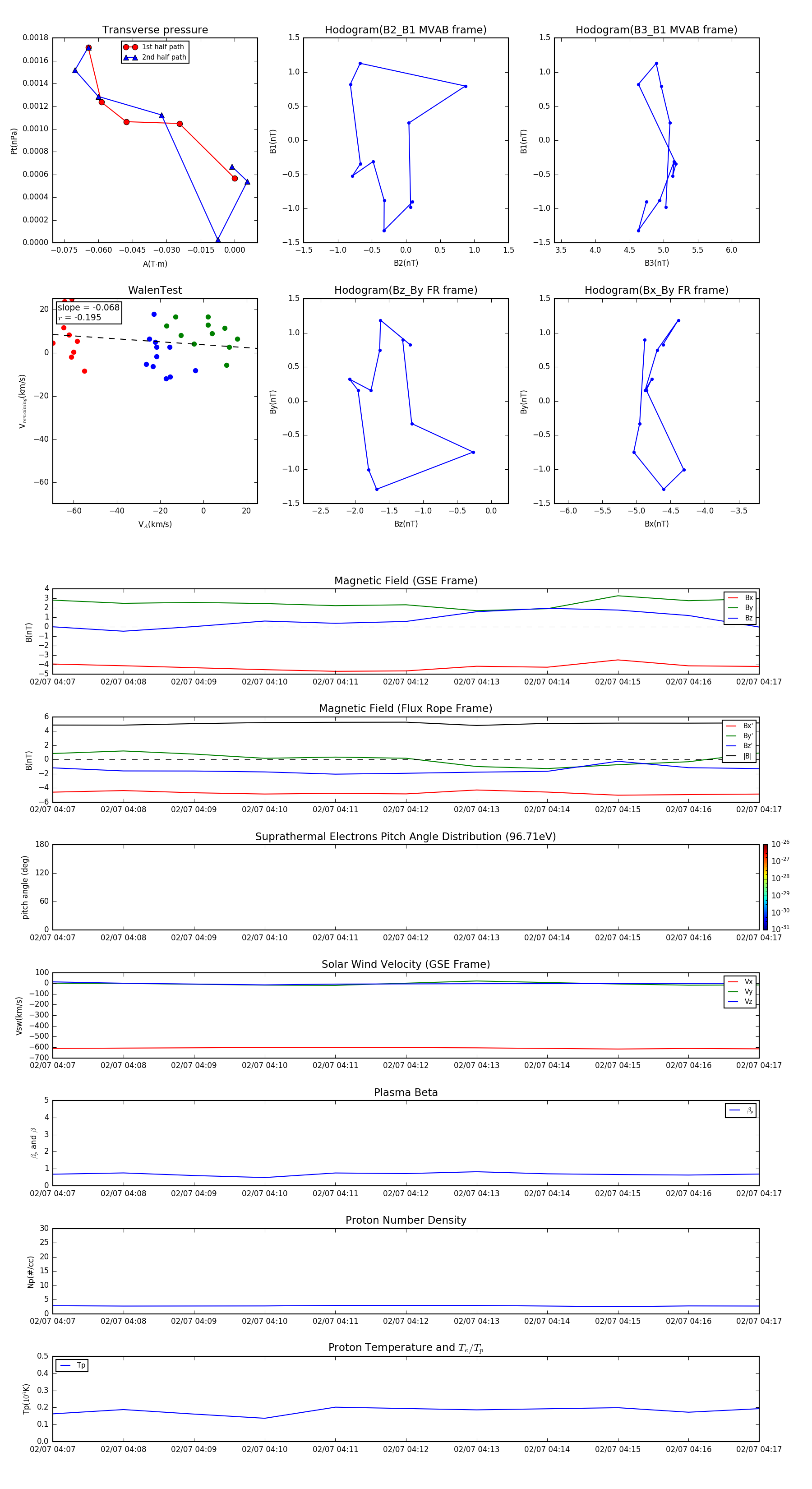Click the pitch angle distribution colorbar
The height and width of the screenshot is (1489, 812).
(x=765, y=887)
